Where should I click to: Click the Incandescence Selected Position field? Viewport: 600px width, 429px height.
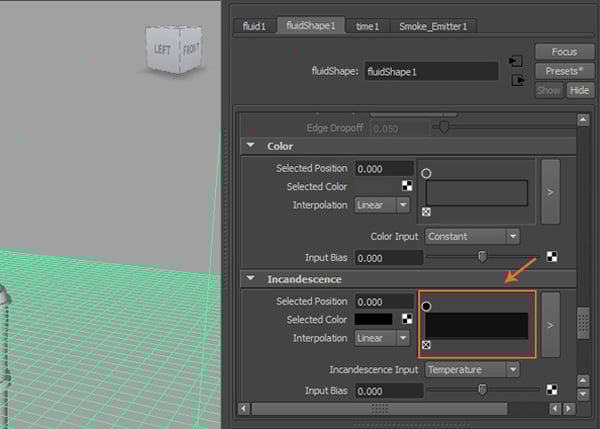[x=384, y=302]
